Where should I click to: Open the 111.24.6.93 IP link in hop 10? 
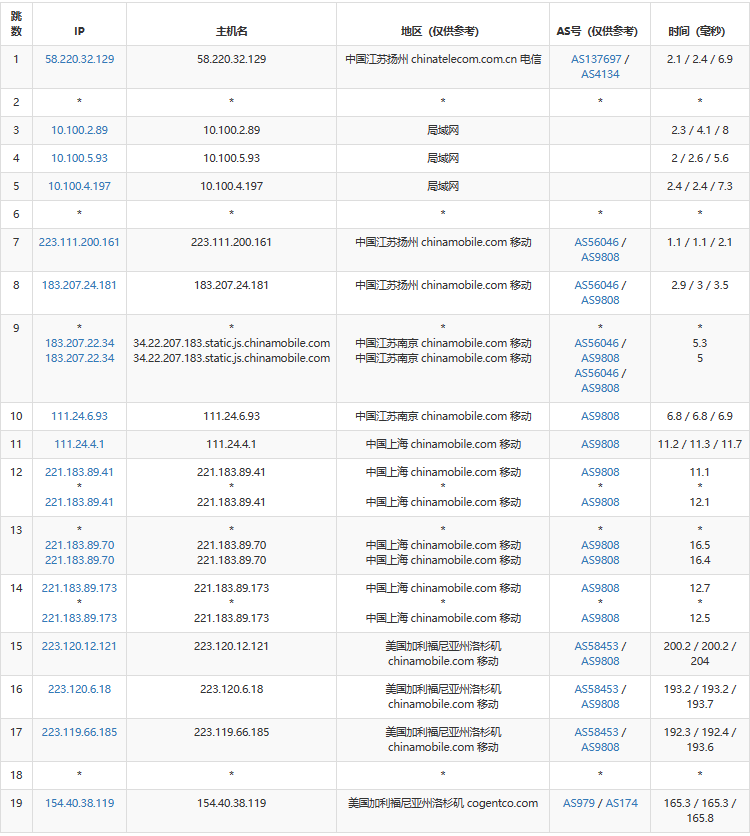tap(79, 416)
